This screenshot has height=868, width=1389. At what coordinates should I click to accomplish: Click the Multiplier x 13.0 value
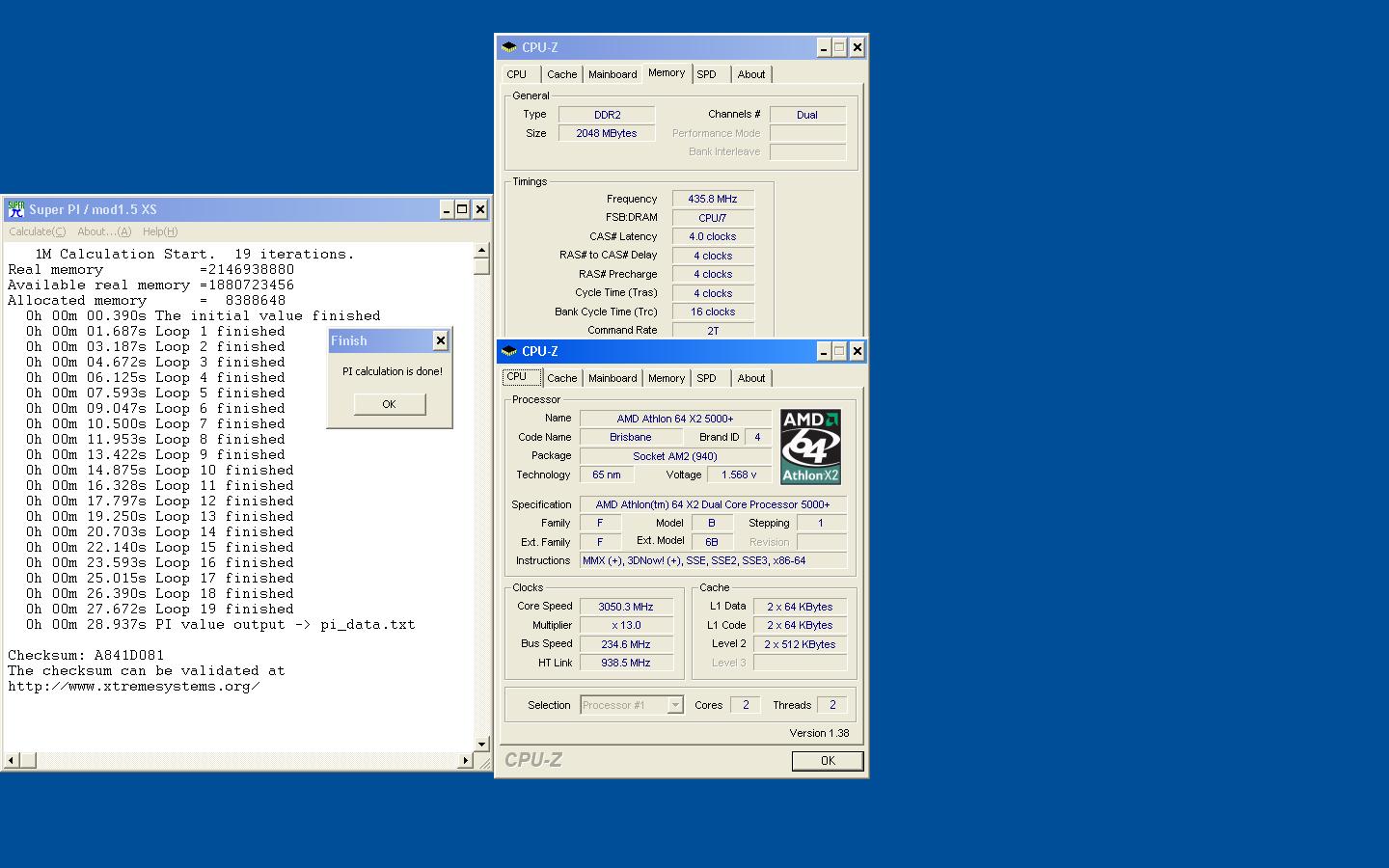tap(626, 625)
